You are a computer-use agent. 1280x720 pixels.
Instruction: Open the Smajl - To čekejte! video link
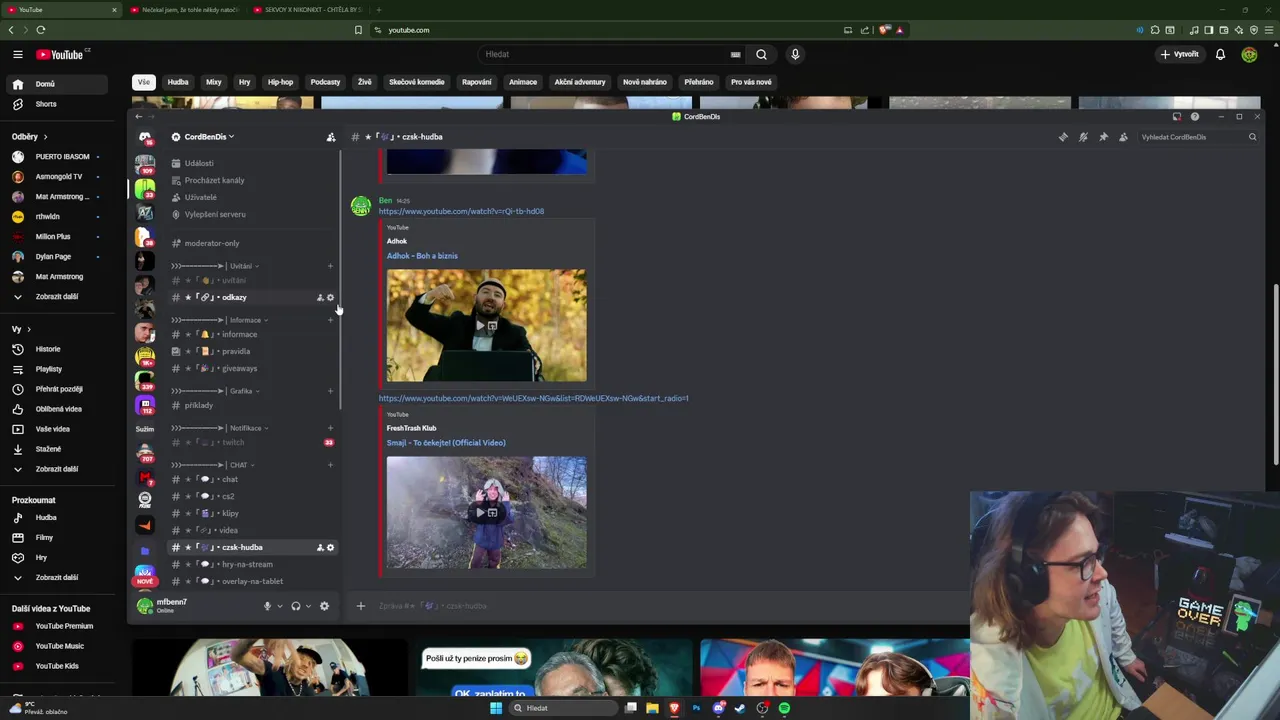tap(446, 443)
